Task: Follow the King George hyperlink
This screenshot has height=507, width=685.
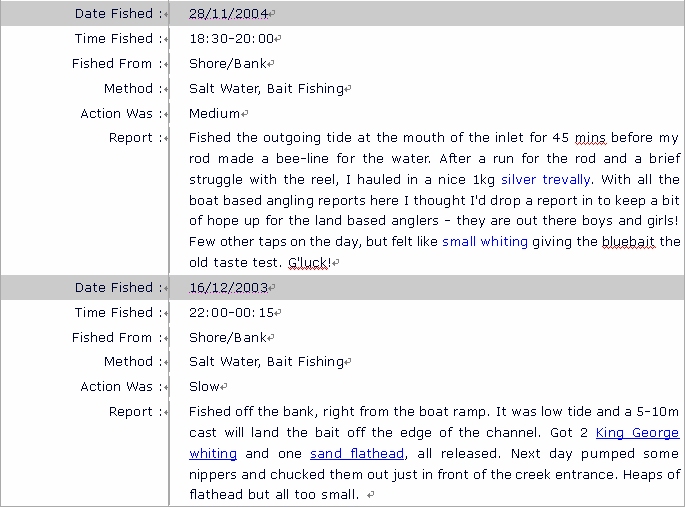Action: pyautogui.click(x=637, y=432)
